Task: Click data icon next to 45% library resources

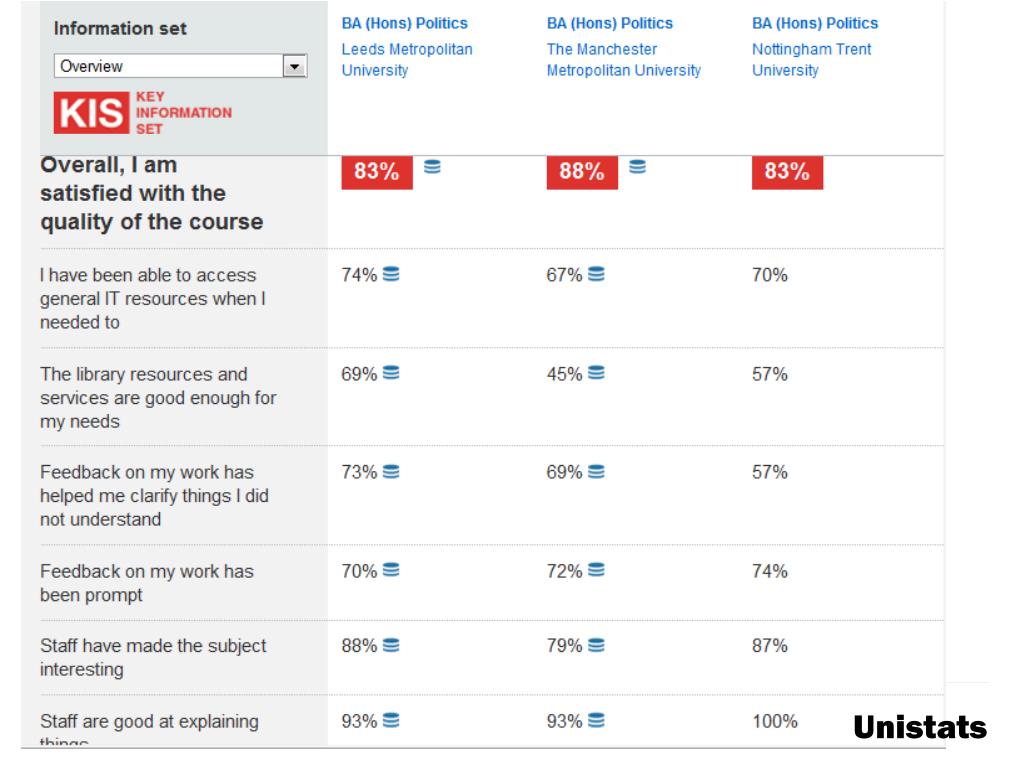Action: pyautogui.click(x=596, y=373)
